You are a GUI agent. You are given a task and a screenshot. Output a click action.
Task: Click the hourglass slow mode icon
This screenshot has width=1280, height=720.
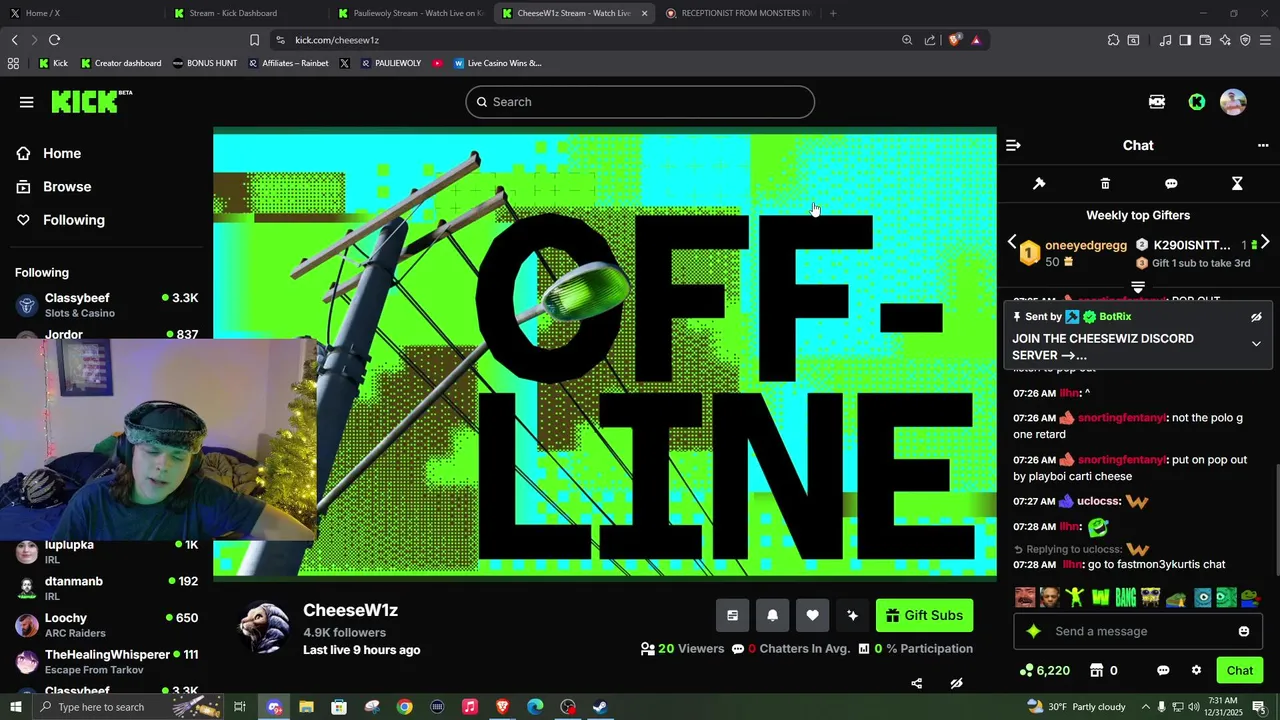(x=1237, y=184)
